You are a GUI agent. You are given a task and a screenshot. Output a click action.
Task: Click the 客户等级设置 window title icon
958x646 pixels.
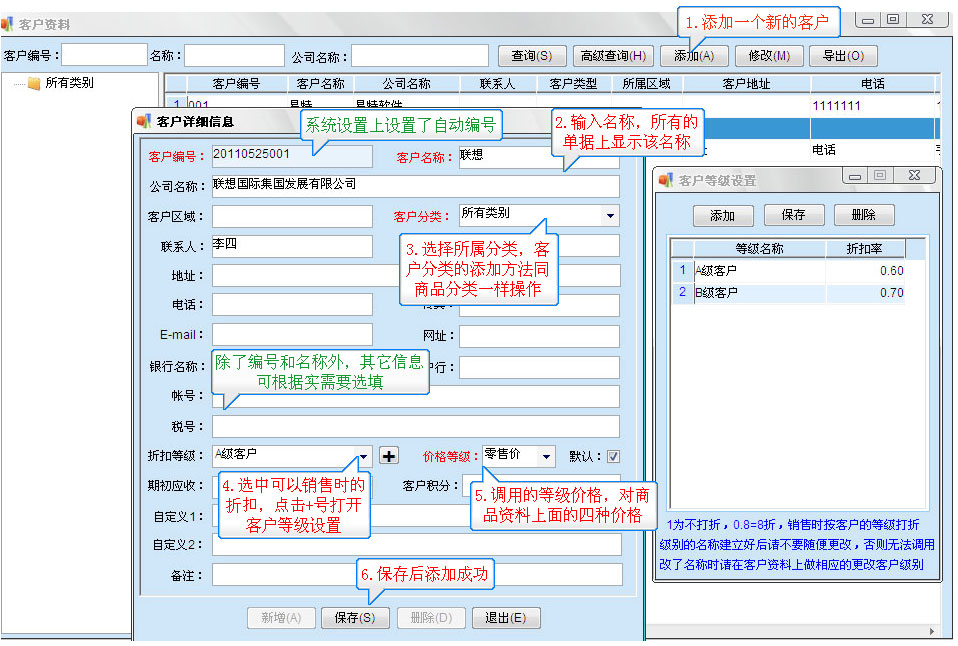(665, 181)
